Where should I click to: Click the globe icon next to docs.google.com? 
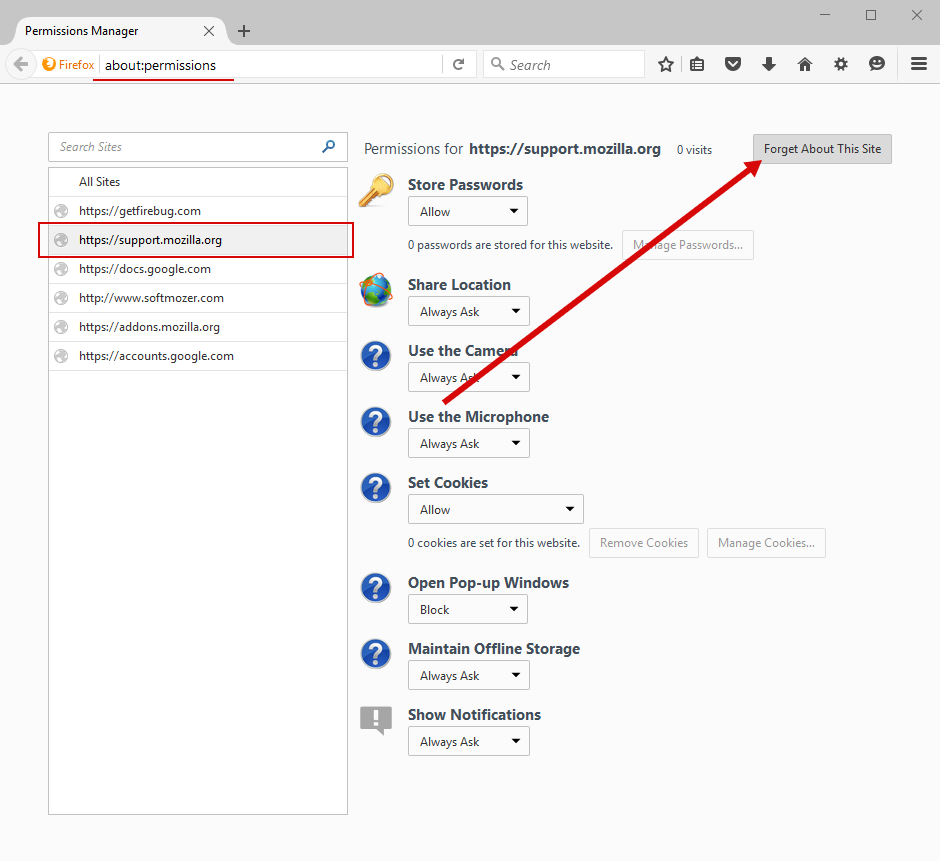click(61, 269)
